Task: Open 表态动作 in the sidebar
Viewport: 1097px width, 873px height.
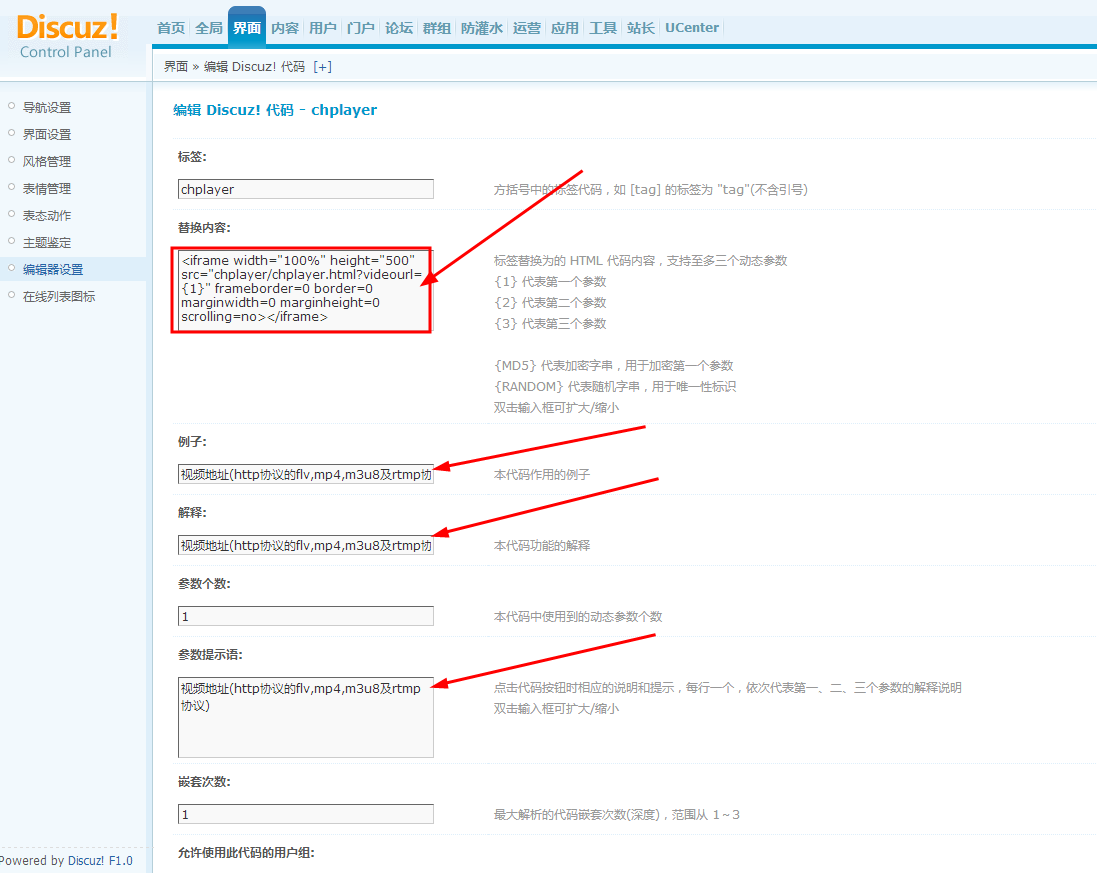Action: click(47, 215)
